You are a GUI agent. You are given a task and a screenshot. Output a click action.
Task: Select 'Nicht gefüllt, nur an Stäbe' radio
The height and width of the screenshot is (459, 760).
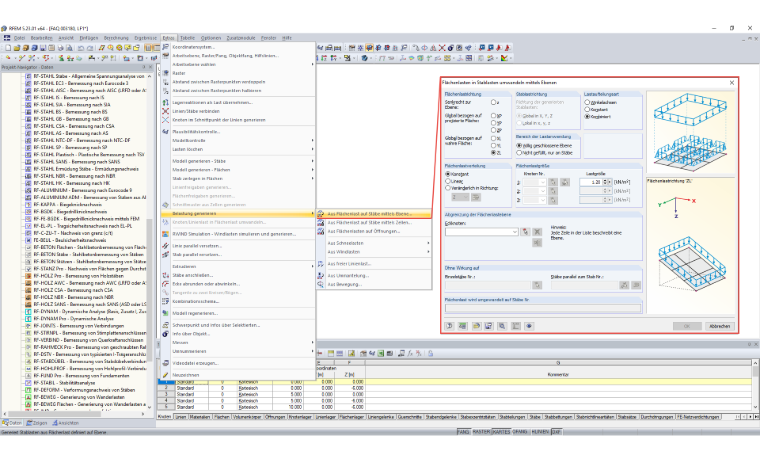point(519,153)
